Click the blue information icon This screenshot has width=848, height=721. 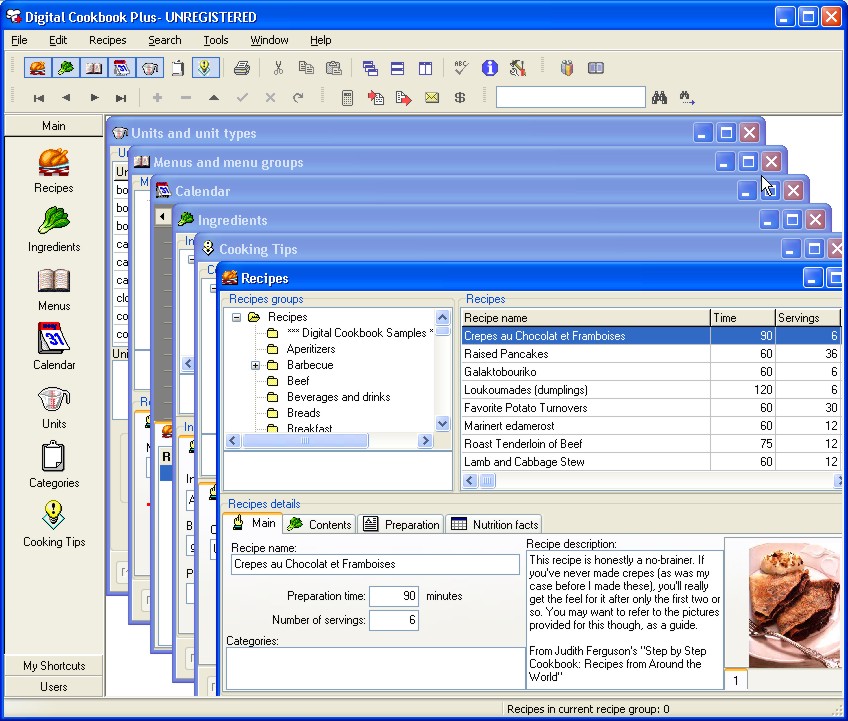[x=489, y=68]
